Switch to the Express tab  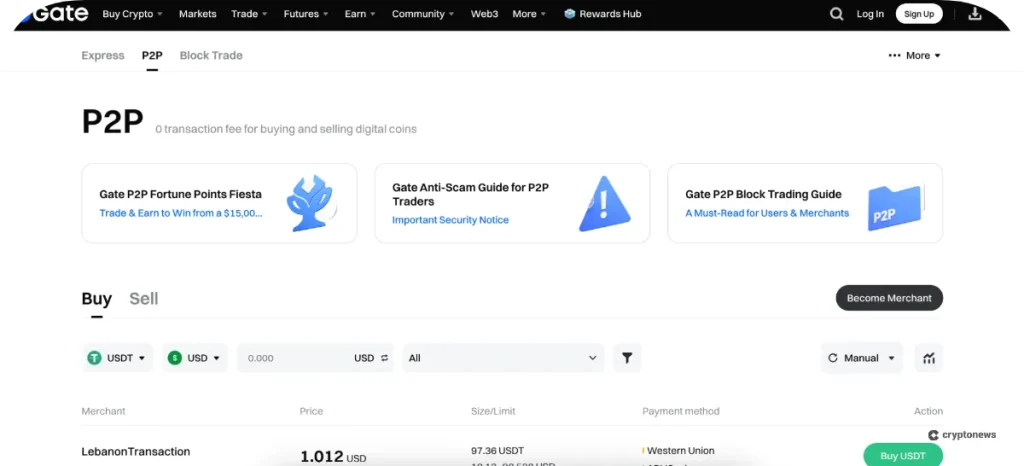coord(103,55)
